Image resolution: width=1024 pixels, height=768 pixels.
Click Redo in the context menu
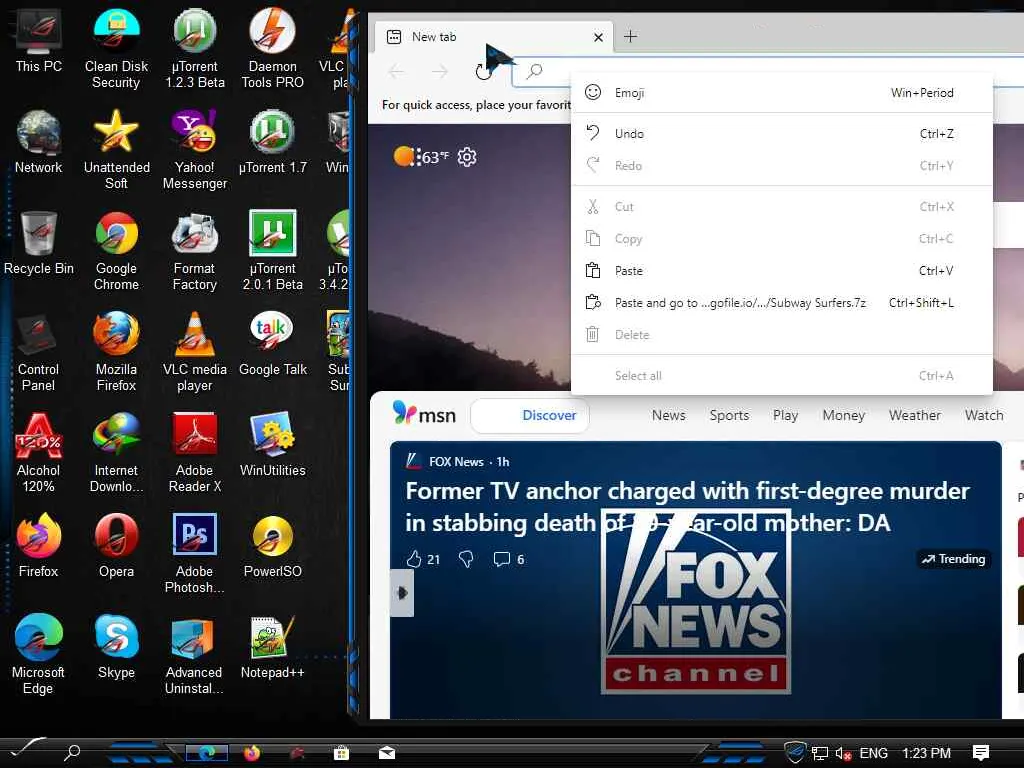tap(782, 166)
